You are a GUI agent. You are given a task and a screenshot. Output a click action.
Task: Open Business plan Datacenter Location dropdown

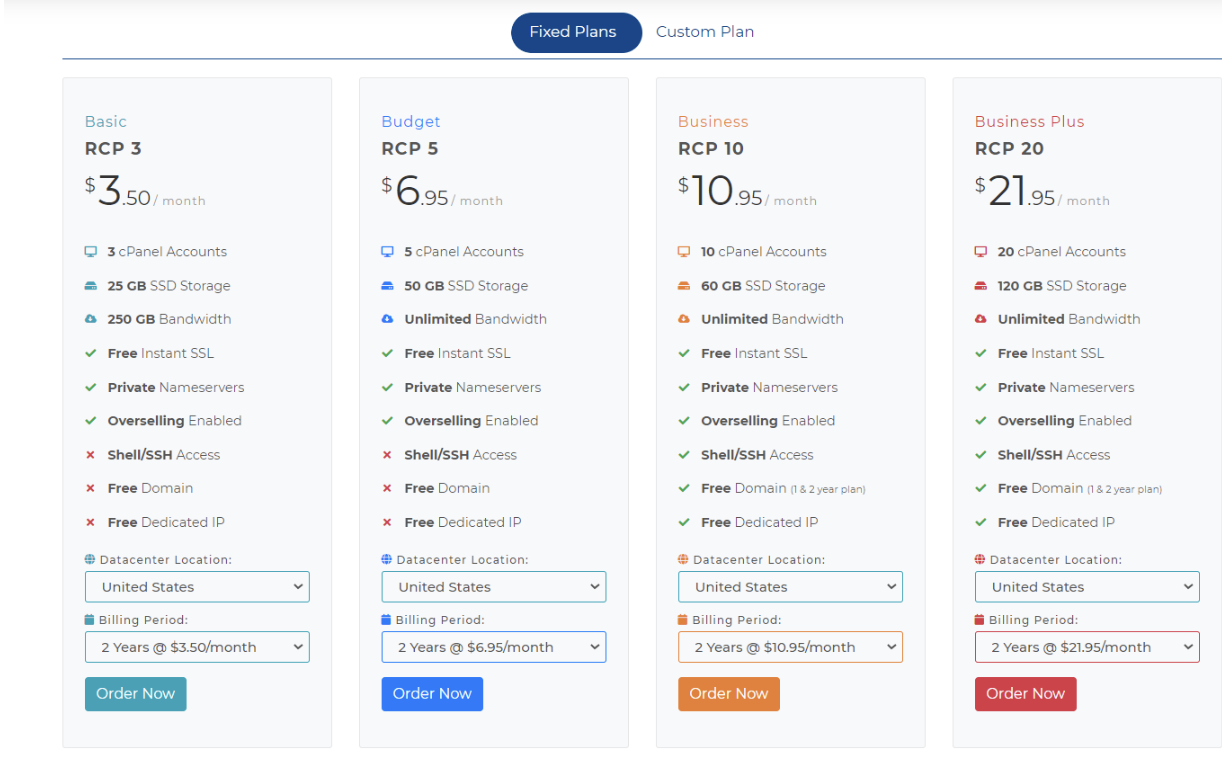pyautogui.click(x=790, y=587)
